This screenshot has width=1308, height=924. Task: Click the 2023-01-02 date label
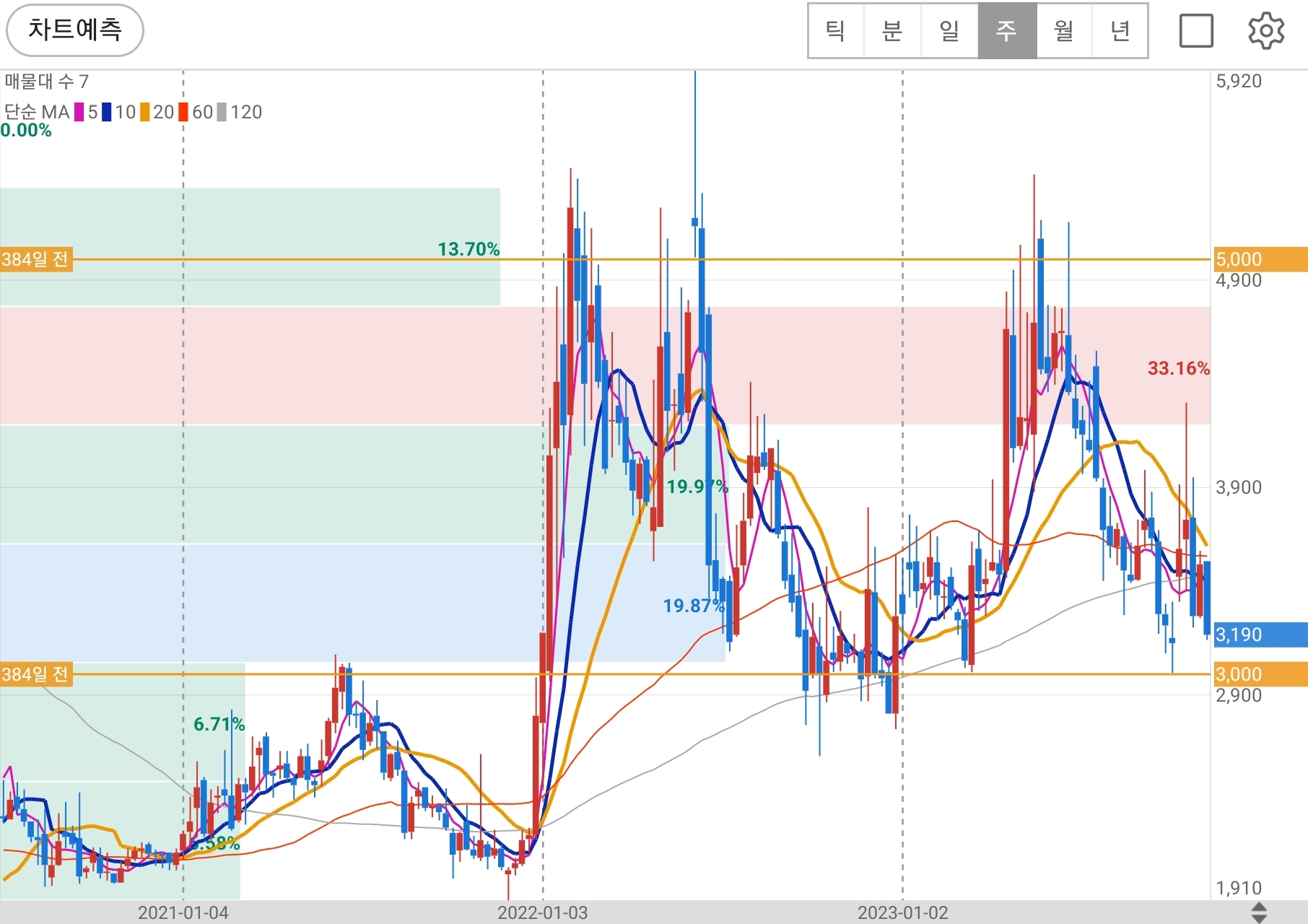coord(902,912)
